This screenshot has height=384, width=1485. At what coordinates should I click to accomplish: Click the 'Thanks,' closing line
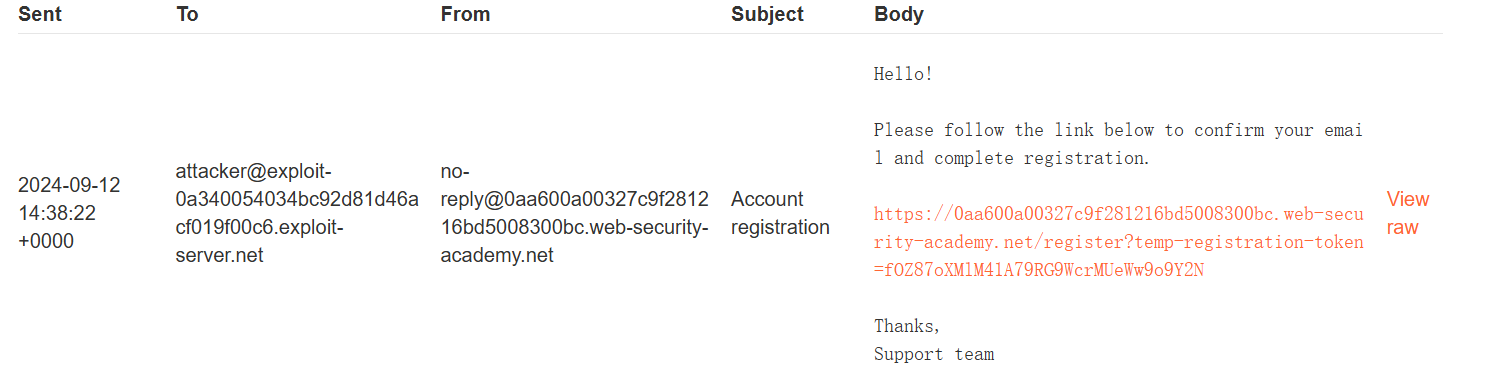pos(908,326)
